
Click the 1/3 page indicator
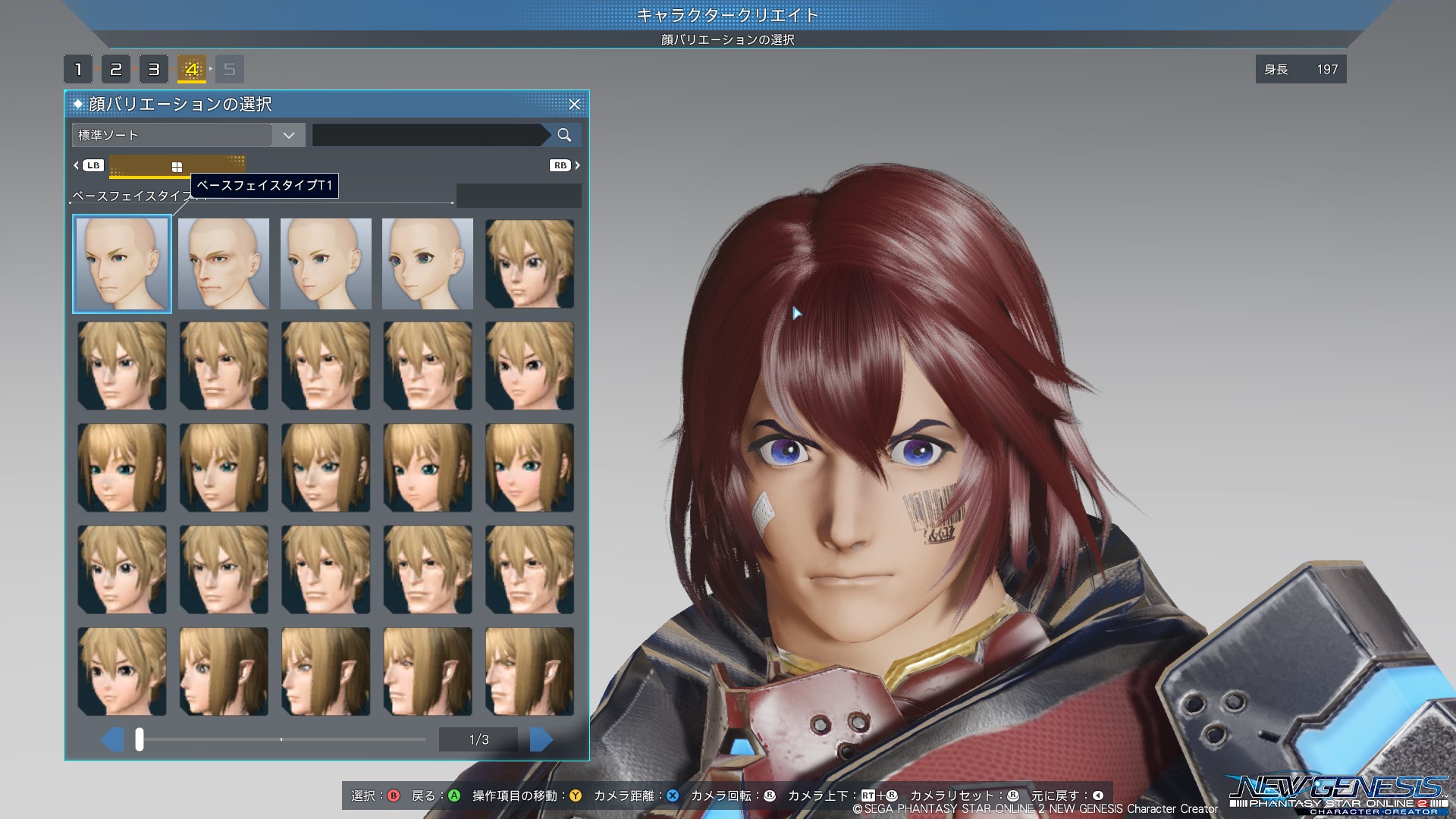point(479,739)
